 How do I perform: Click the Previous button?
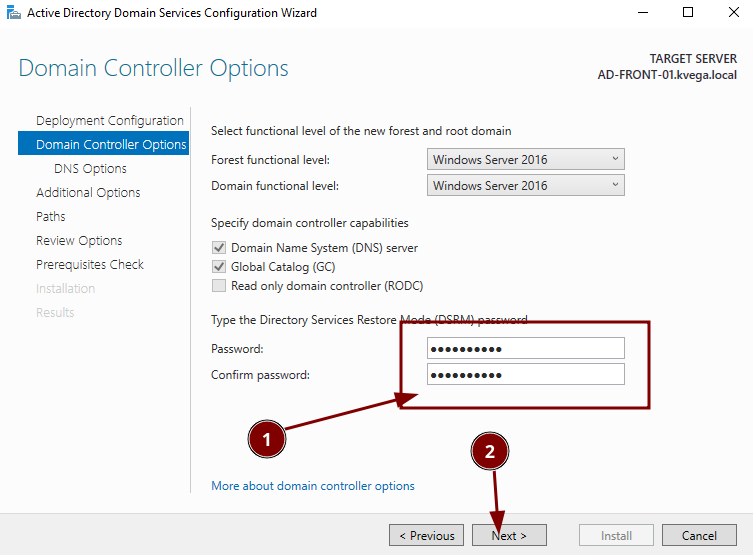click(x=427, y=536)
